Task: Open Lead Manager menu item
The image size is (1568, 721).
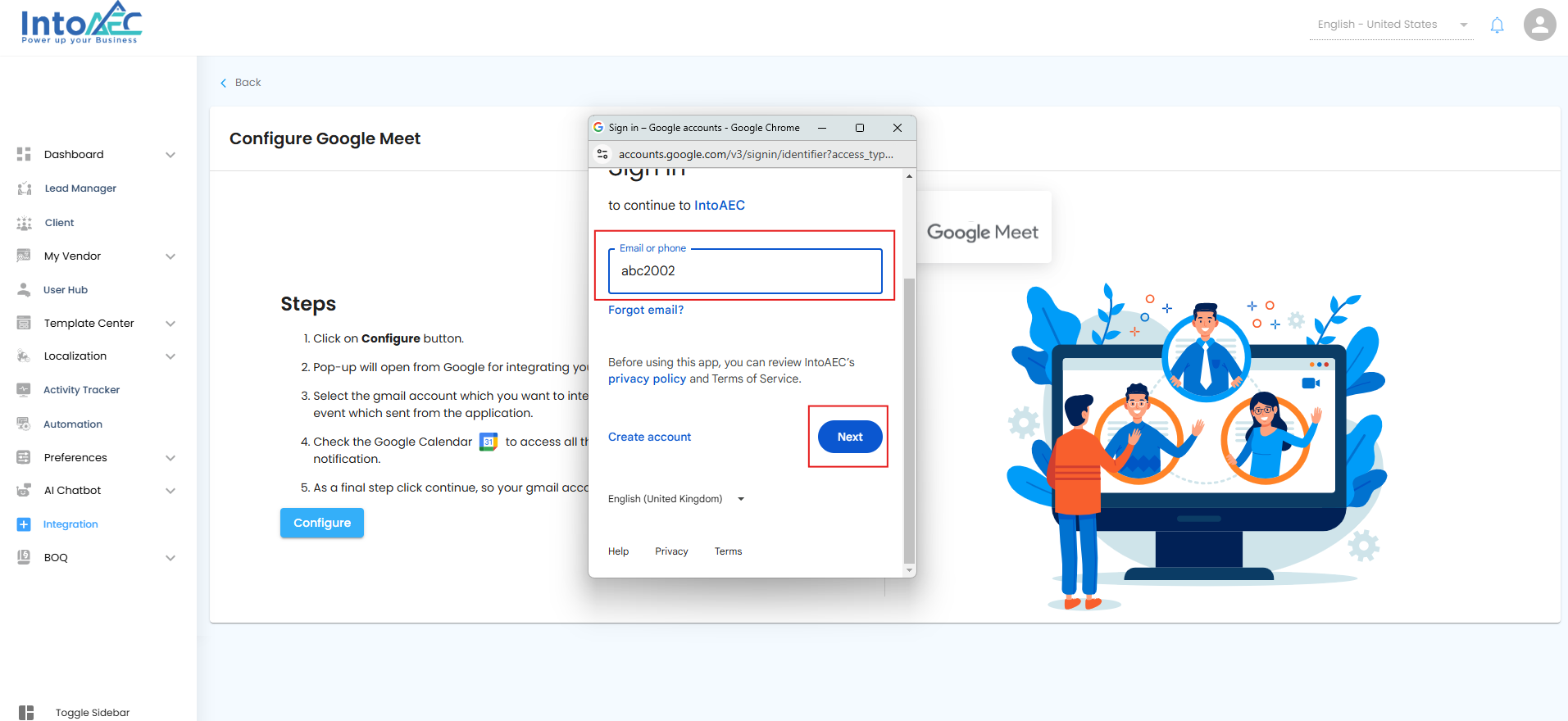Action: [x=80, y=188]
